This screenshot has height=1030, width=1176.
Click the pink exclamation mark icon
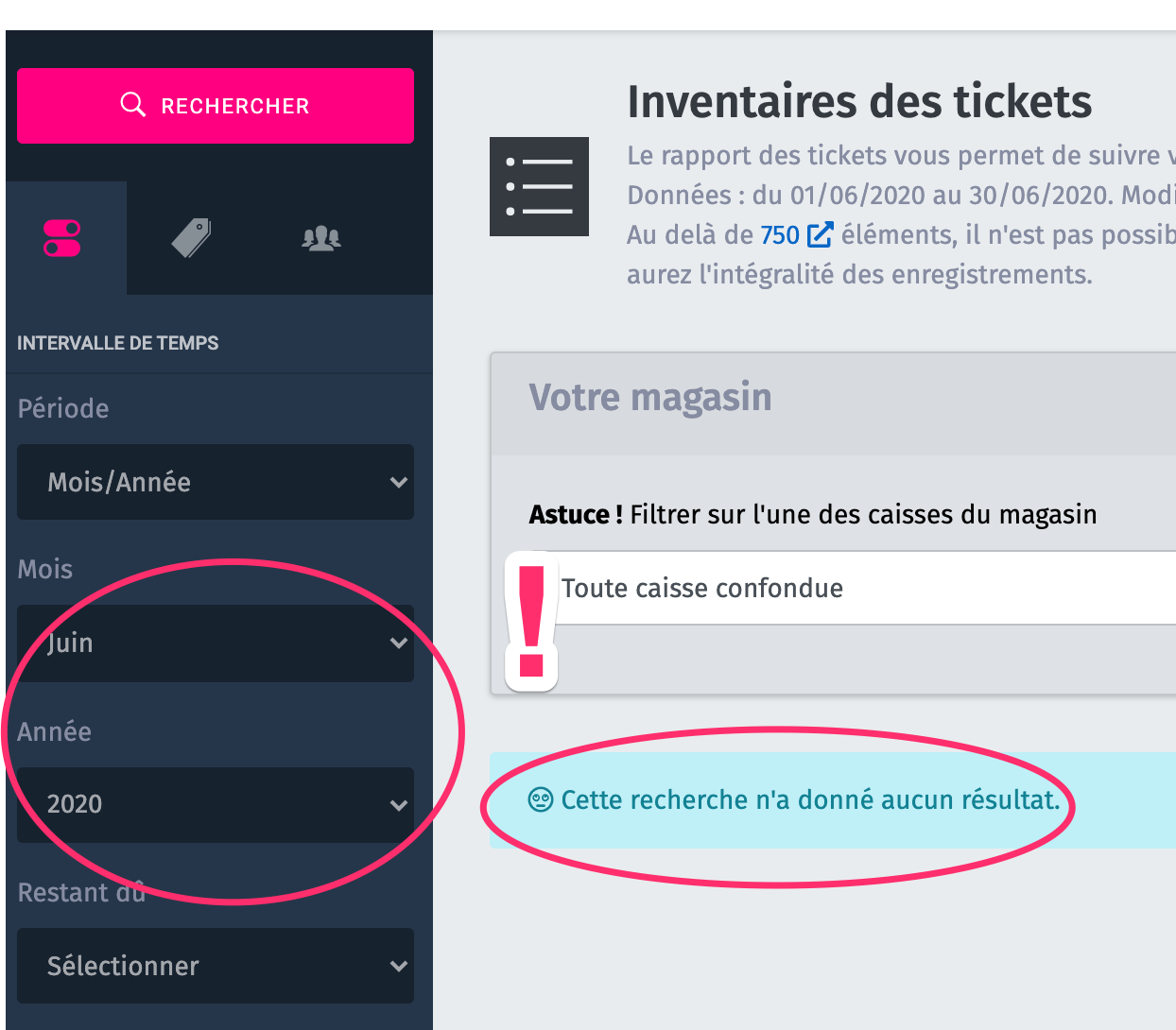[532, 622]
